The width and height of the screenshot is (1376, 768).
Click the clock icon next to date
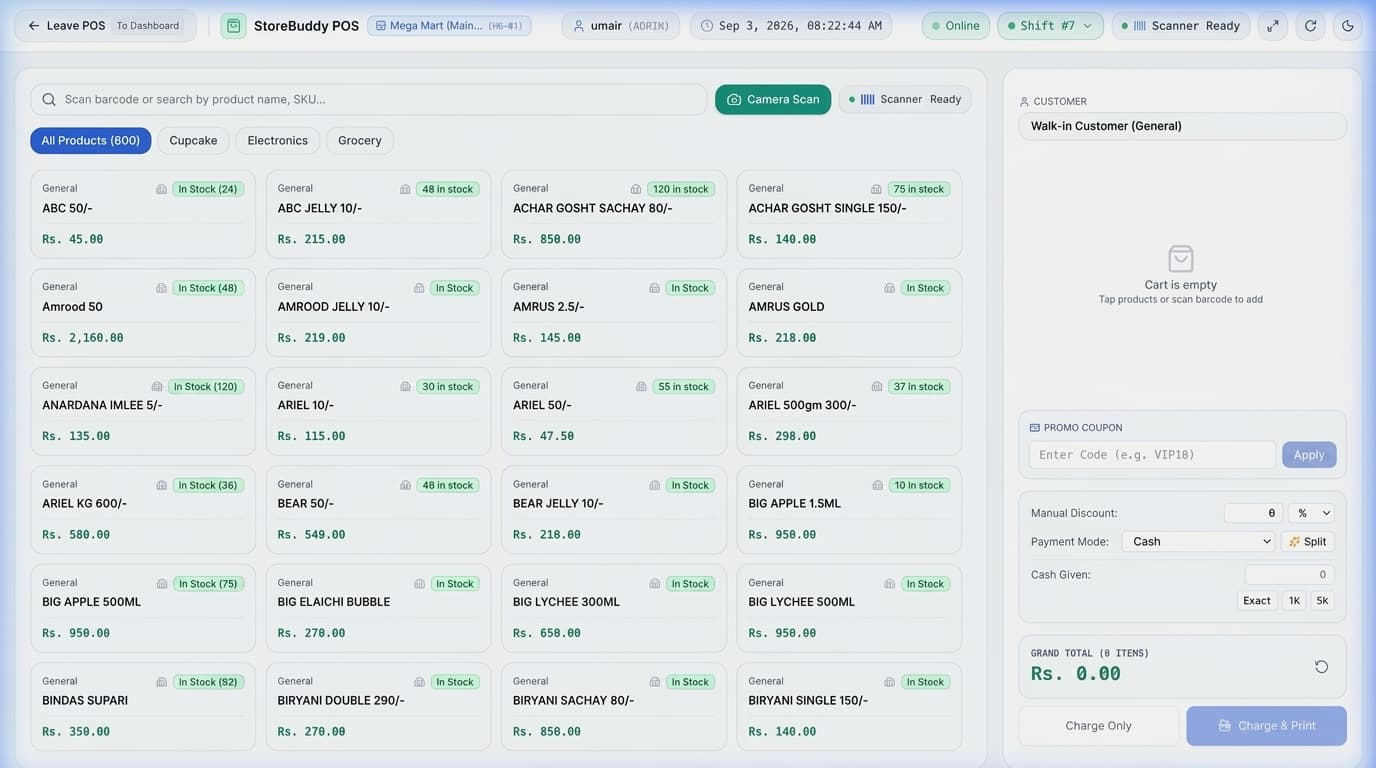707,26
